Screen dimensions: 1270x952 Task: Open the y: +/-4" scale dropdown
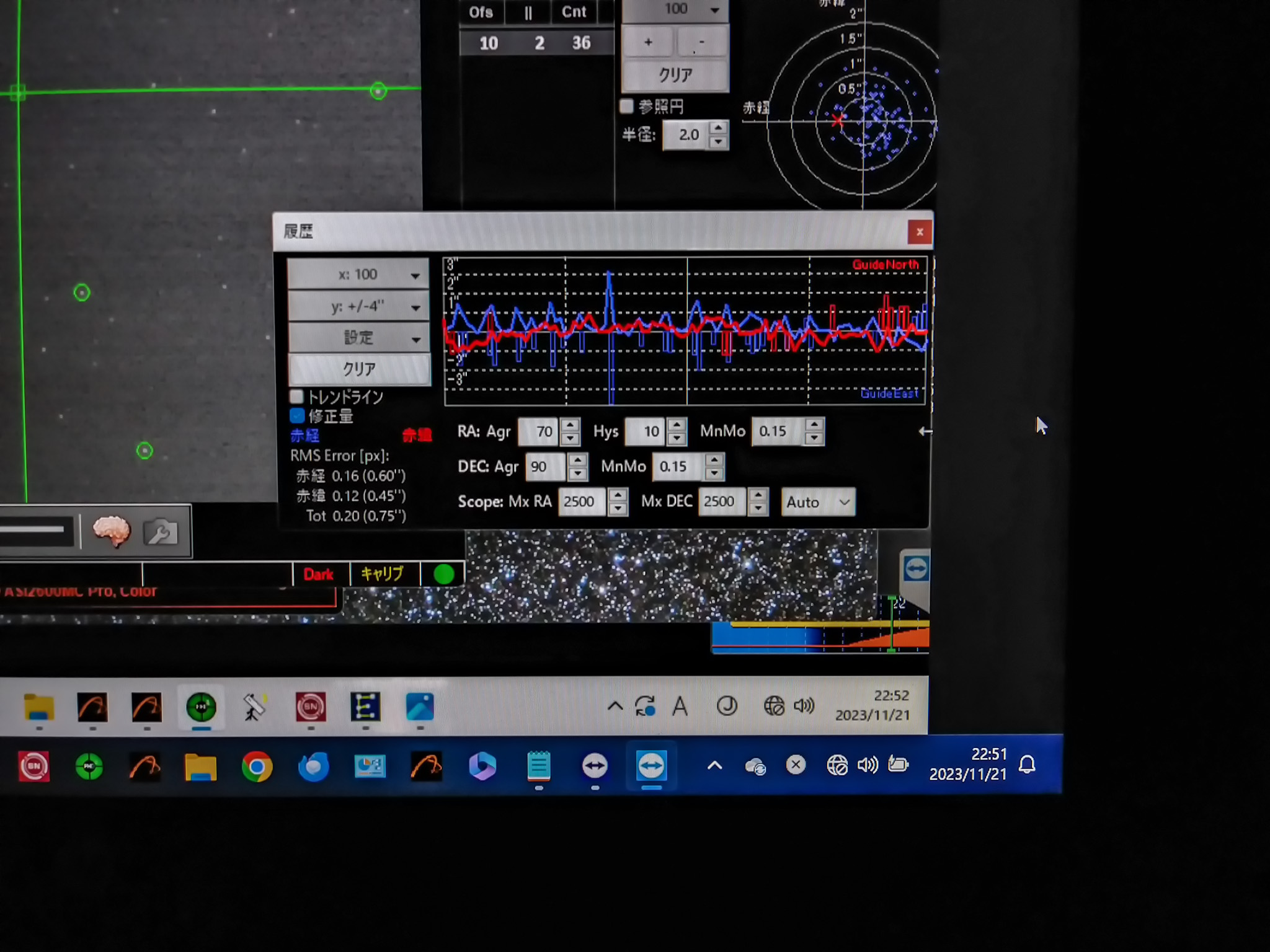coord(358,306)
